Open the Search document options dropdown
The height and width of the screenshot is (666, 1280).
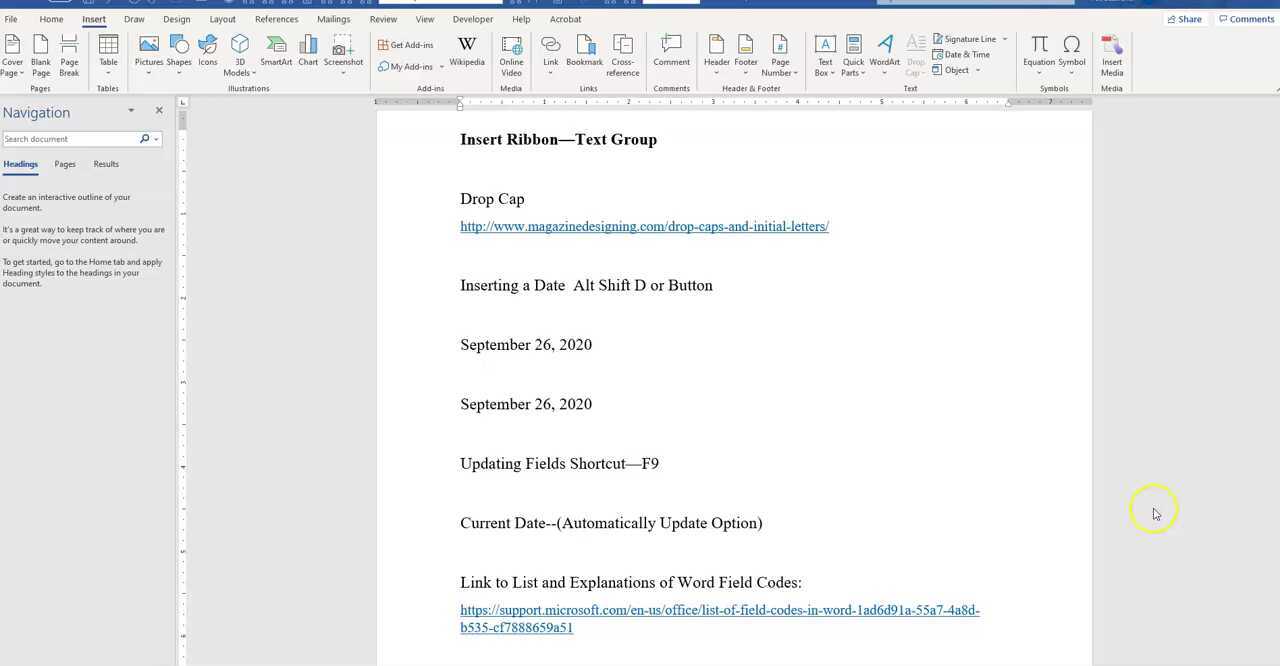[157, 139]
